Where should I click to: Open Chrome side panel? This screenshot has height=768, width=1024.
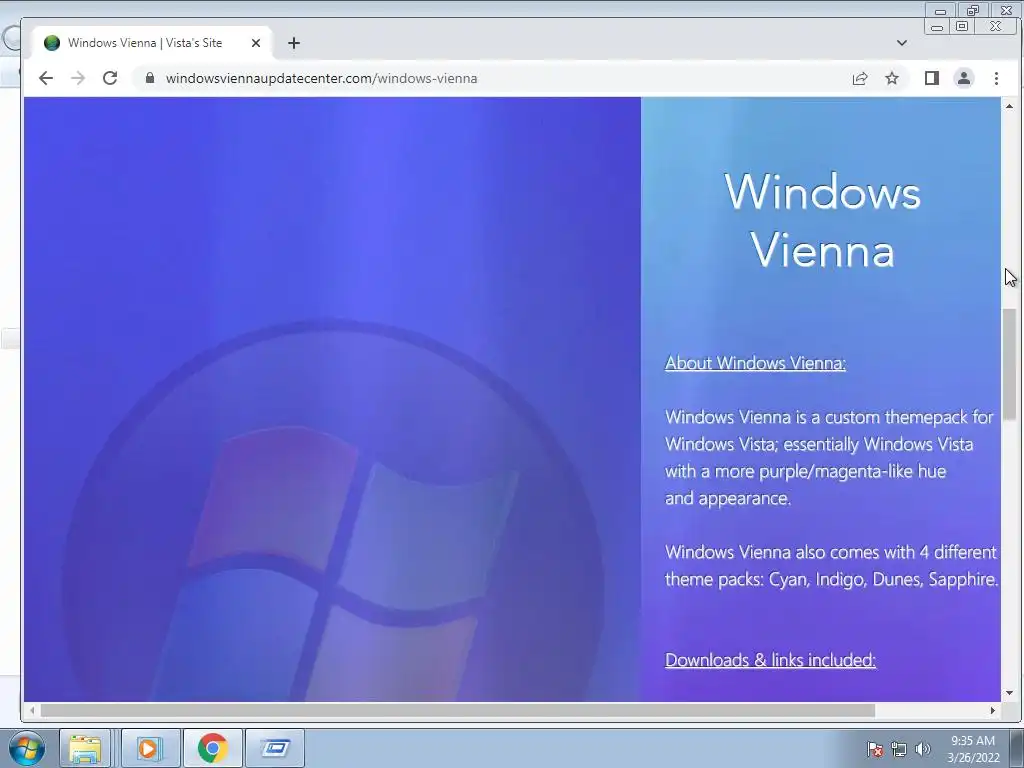[932, 78]
